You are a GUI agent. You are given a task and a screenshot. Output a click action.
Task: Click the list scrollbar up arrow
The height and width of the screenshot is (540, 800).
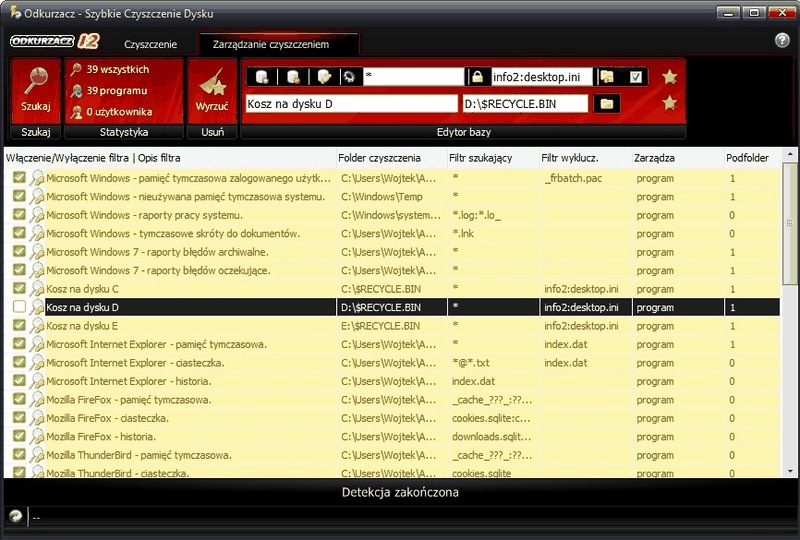click(x=789, y=154)
